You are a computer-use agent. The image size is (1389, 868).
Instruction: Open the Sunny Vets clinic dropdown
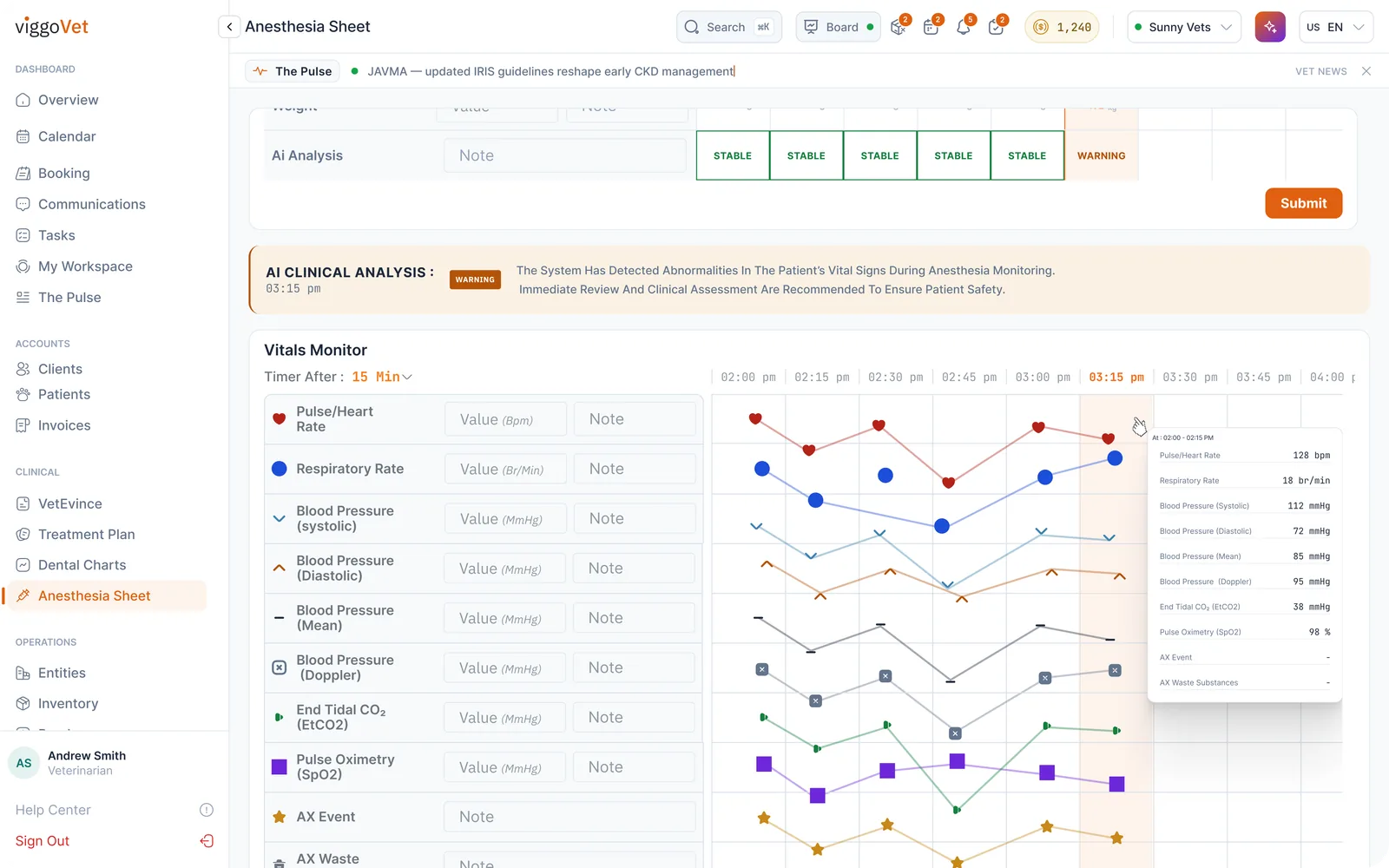[1183, 27]
